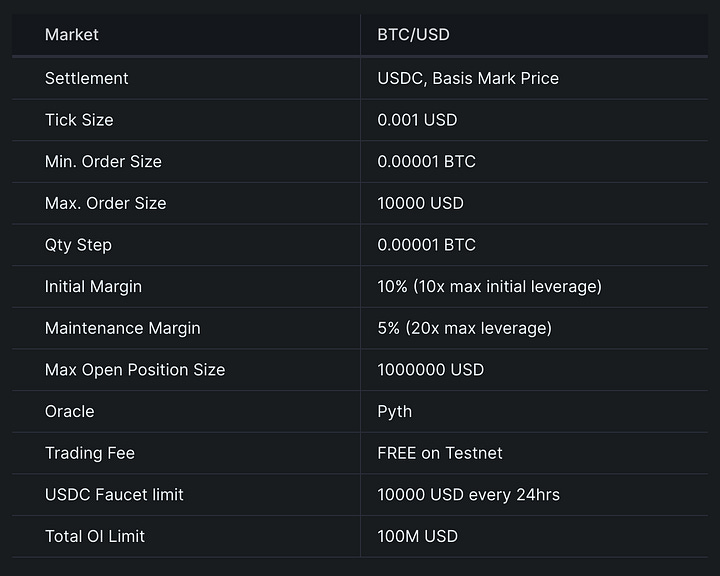Click the Qty Step row label
720x576 pixels.
coord(78,245)
